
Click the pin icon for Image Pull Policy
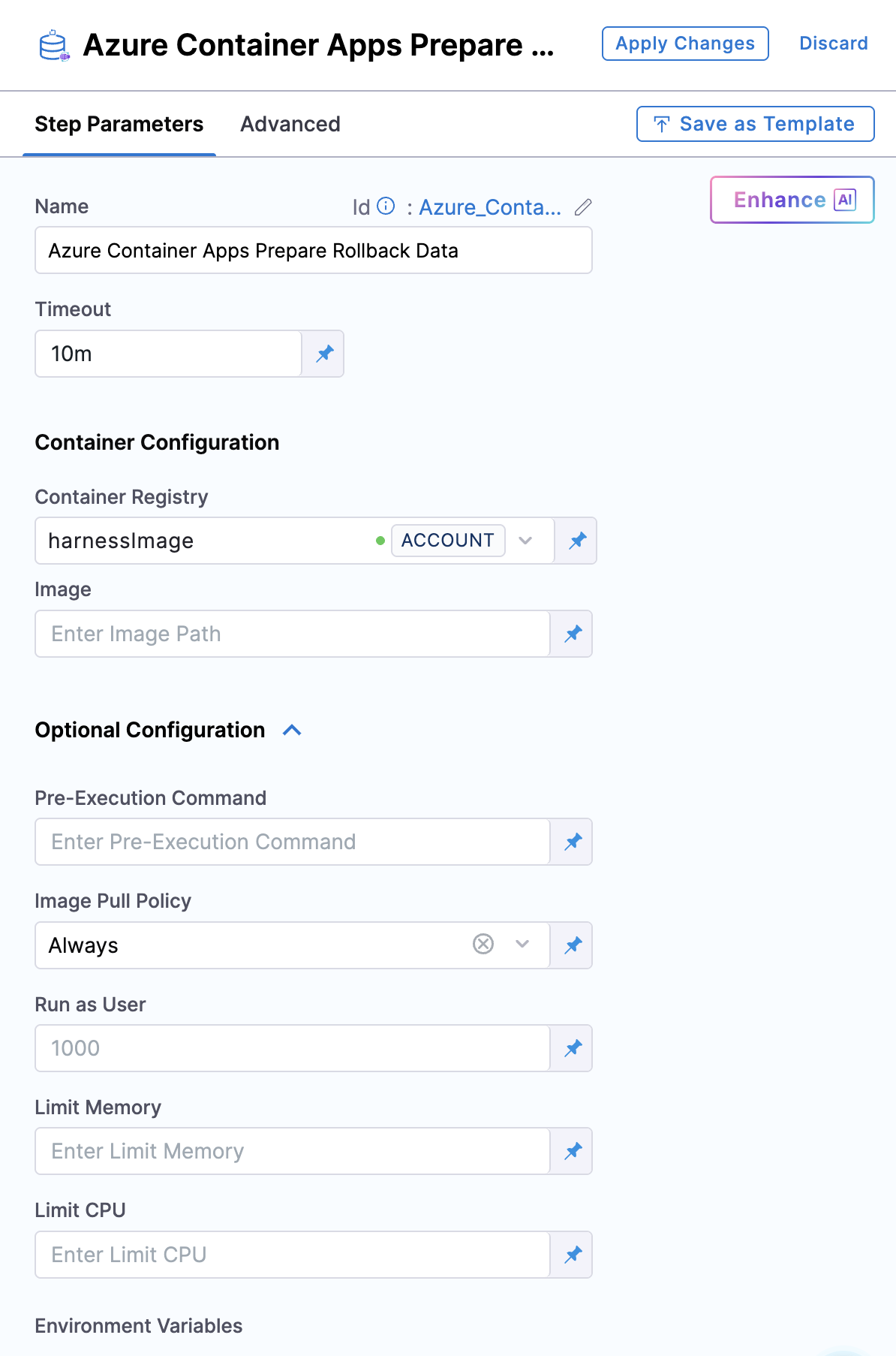click(573, 945)
